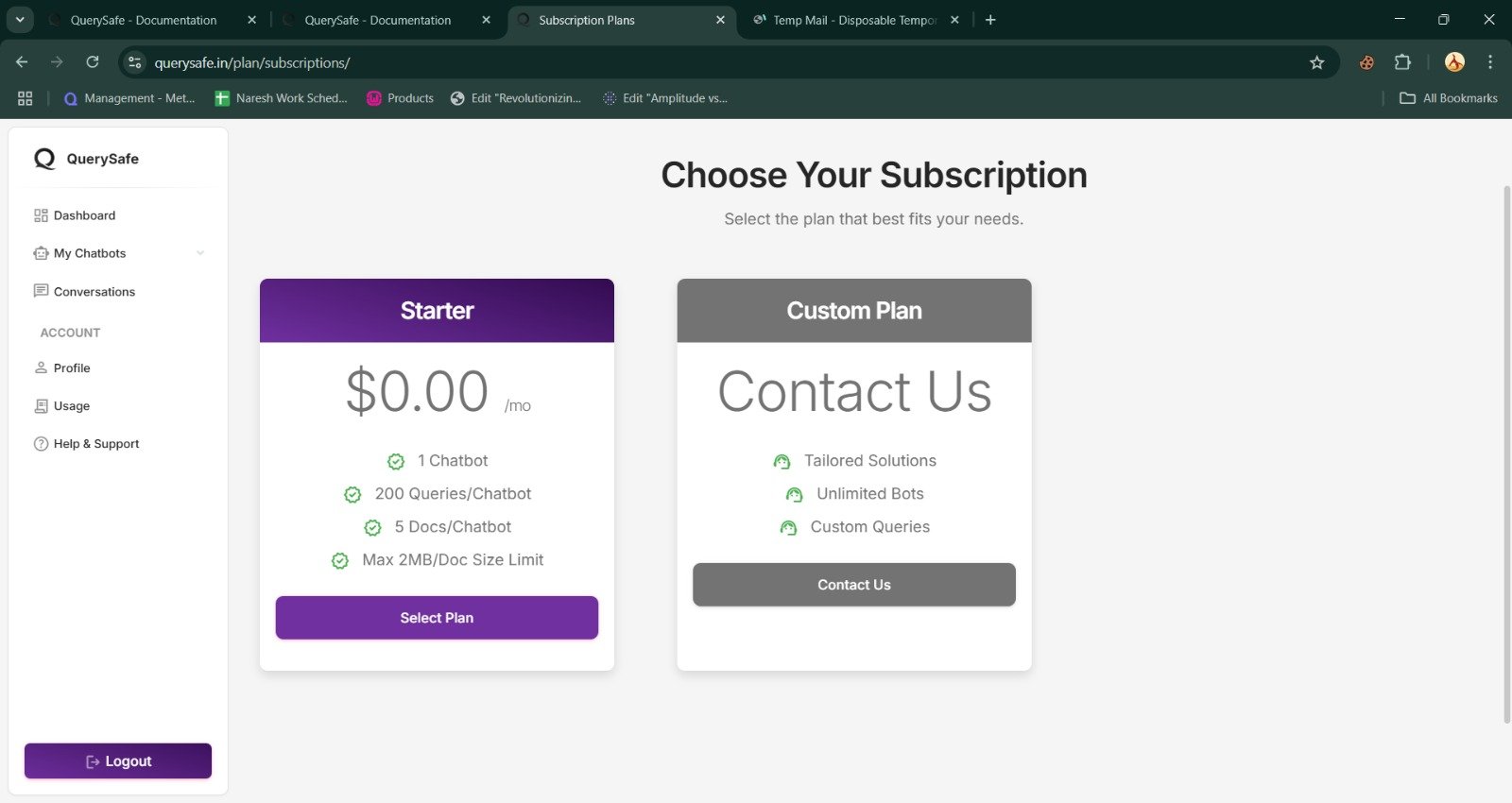
Task: Open the tab search dropdown arrow
Action: (19, 20)
